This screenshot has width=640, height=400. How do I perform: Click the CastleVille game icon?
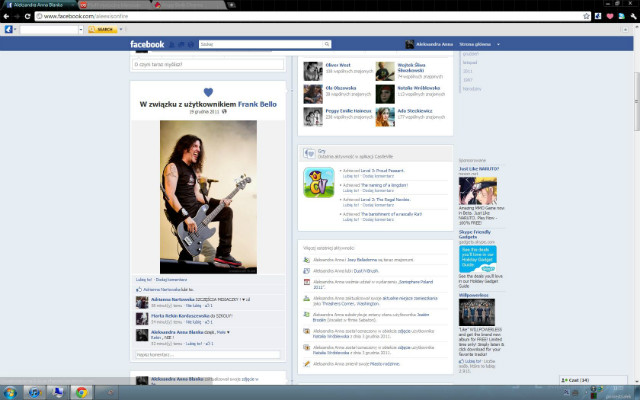(x=319, y=182)
